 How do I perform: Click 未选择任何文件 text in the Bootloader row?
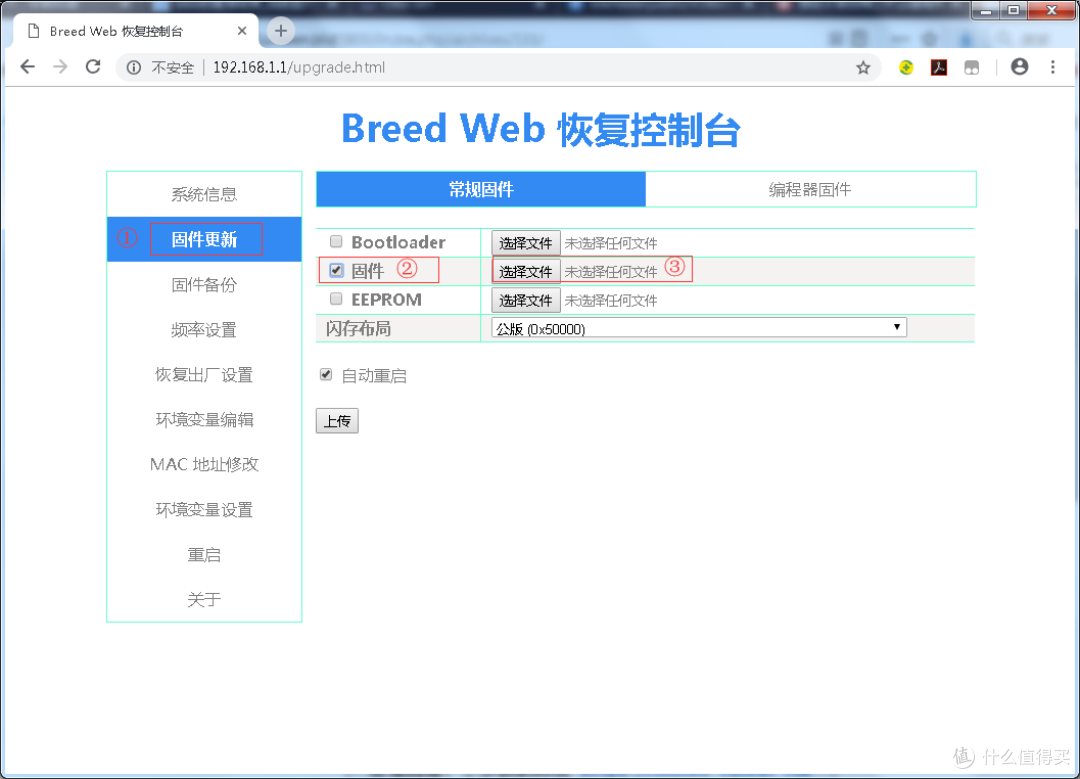[x=611, y=243]
